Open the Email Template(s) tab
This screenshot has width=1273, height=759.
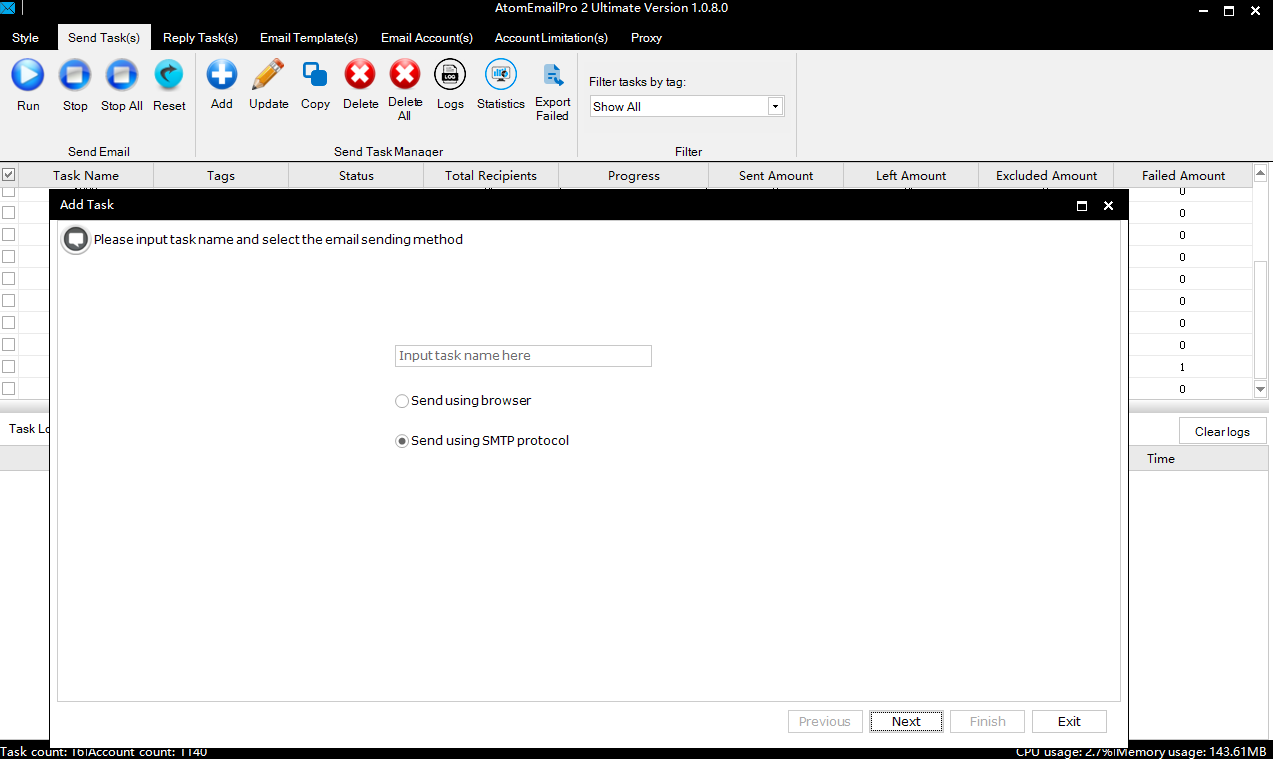click(x=309, y=38)
